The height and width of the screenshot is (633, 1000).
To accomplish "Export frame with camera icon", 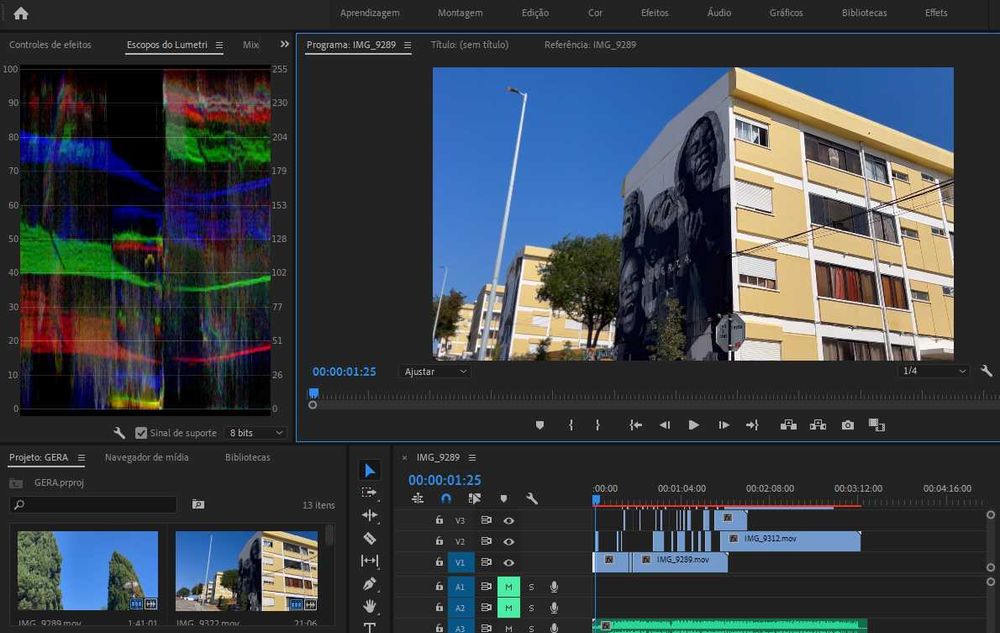I will click(x=848, y=425).
